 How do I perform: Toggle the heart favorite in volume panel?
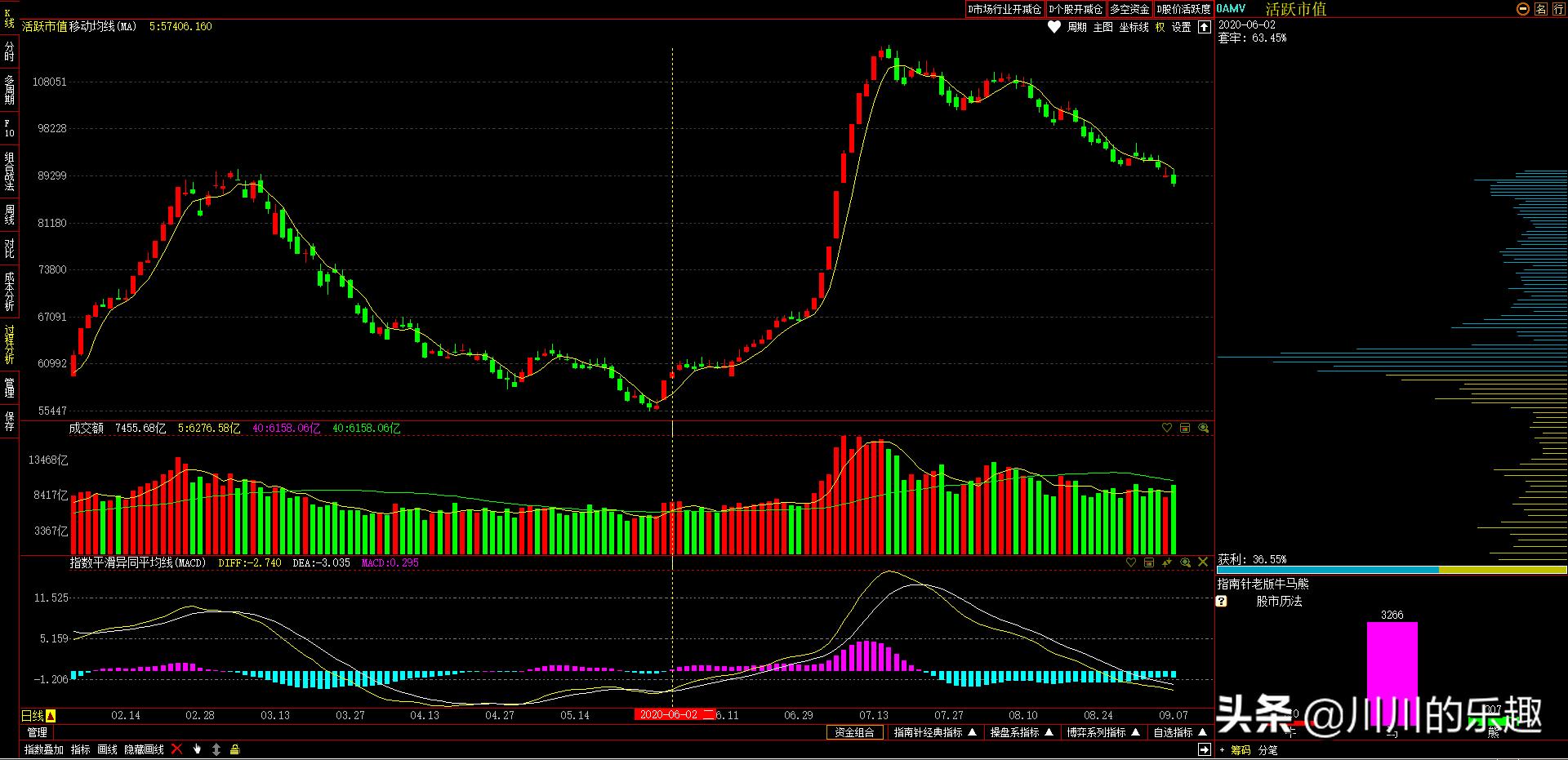1167,428
